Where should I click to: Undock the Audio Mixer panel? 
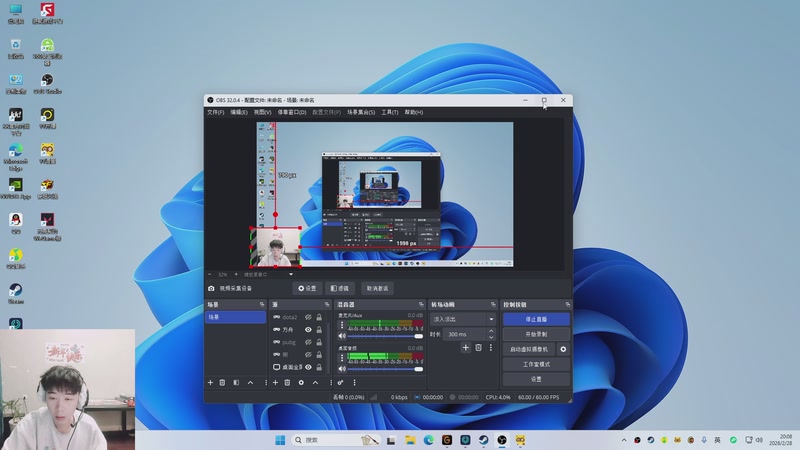pos(421,305)
